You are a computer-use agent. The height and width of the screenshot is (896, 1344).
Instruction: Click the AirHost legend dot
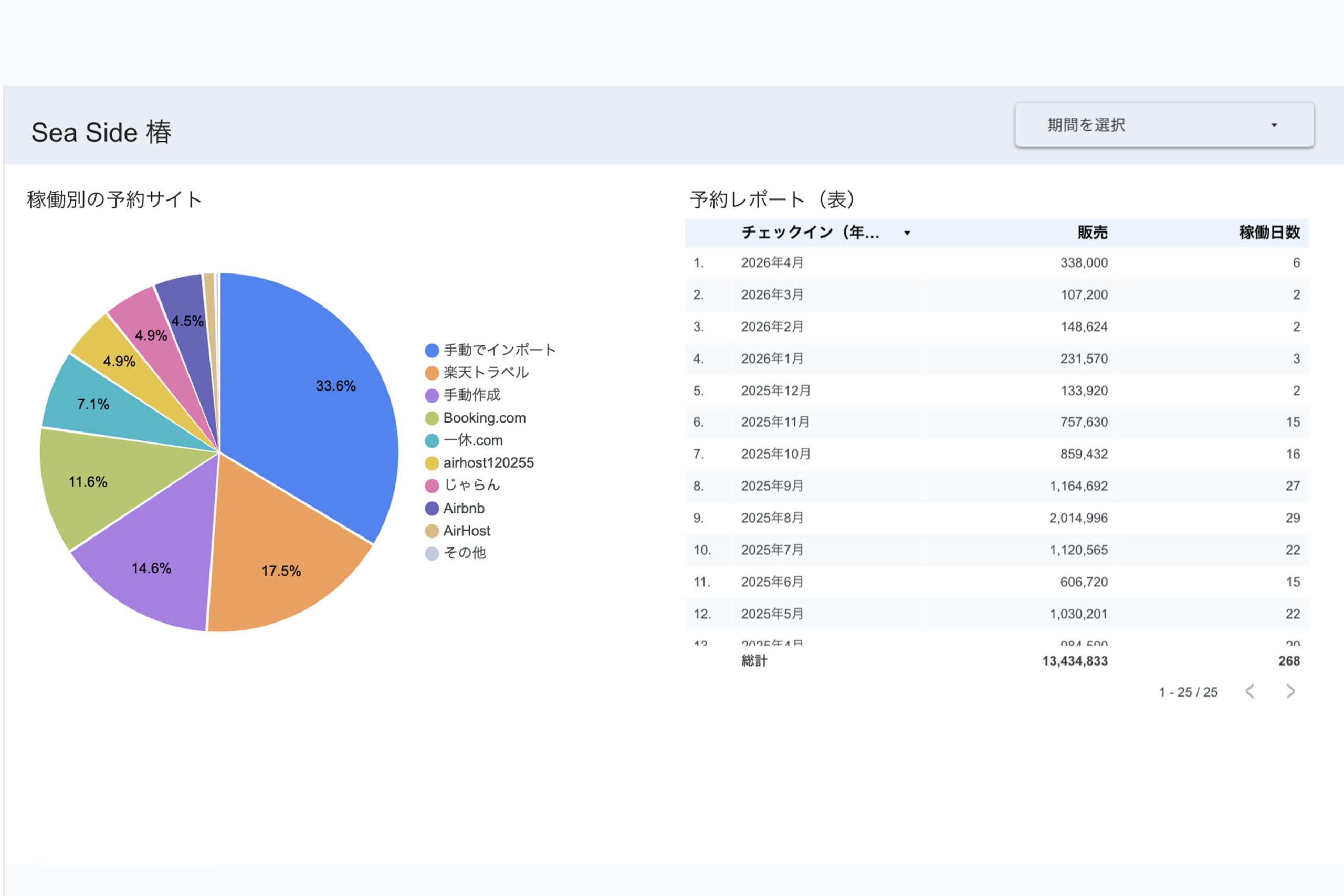[432, 531]
